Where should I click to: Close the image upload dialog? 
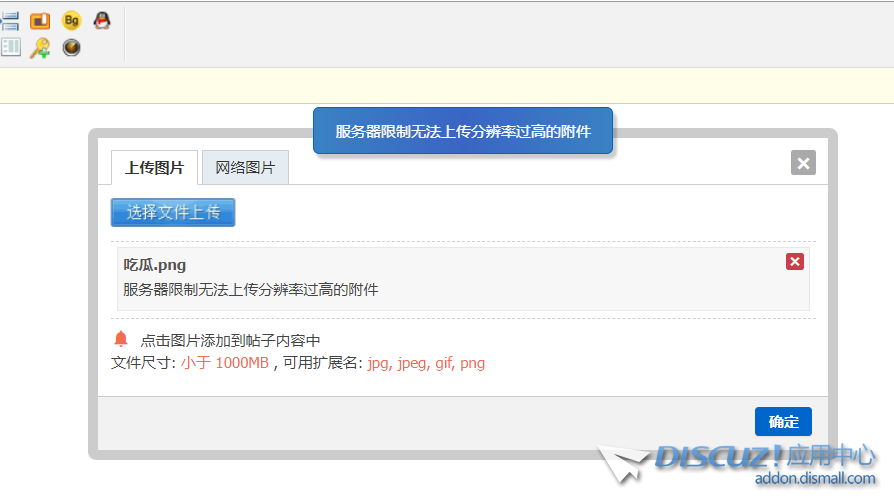click(x=803, y=163)
